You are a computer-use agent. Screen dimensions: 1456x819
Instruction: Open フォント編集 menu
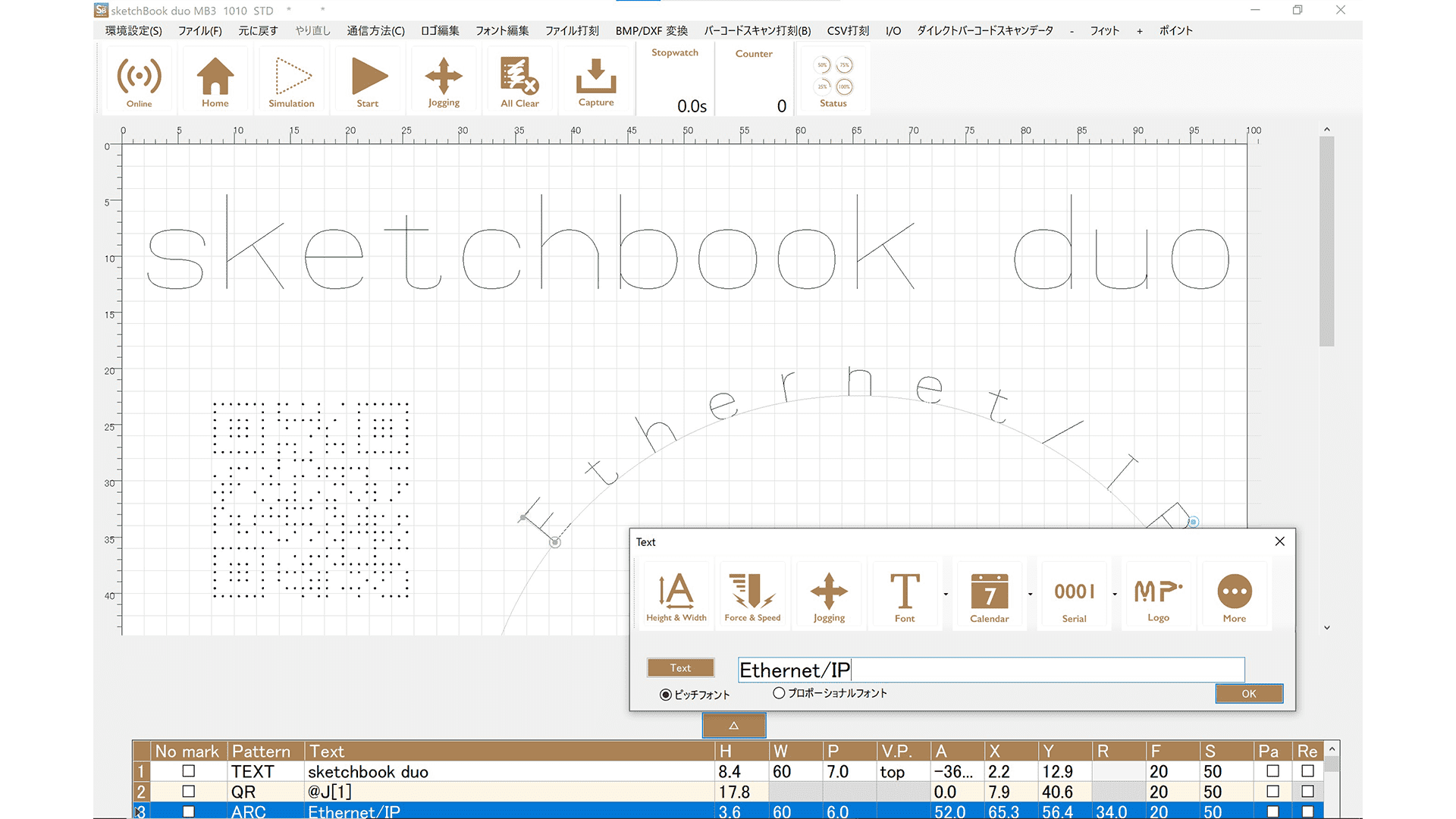[x=502, y=30]
